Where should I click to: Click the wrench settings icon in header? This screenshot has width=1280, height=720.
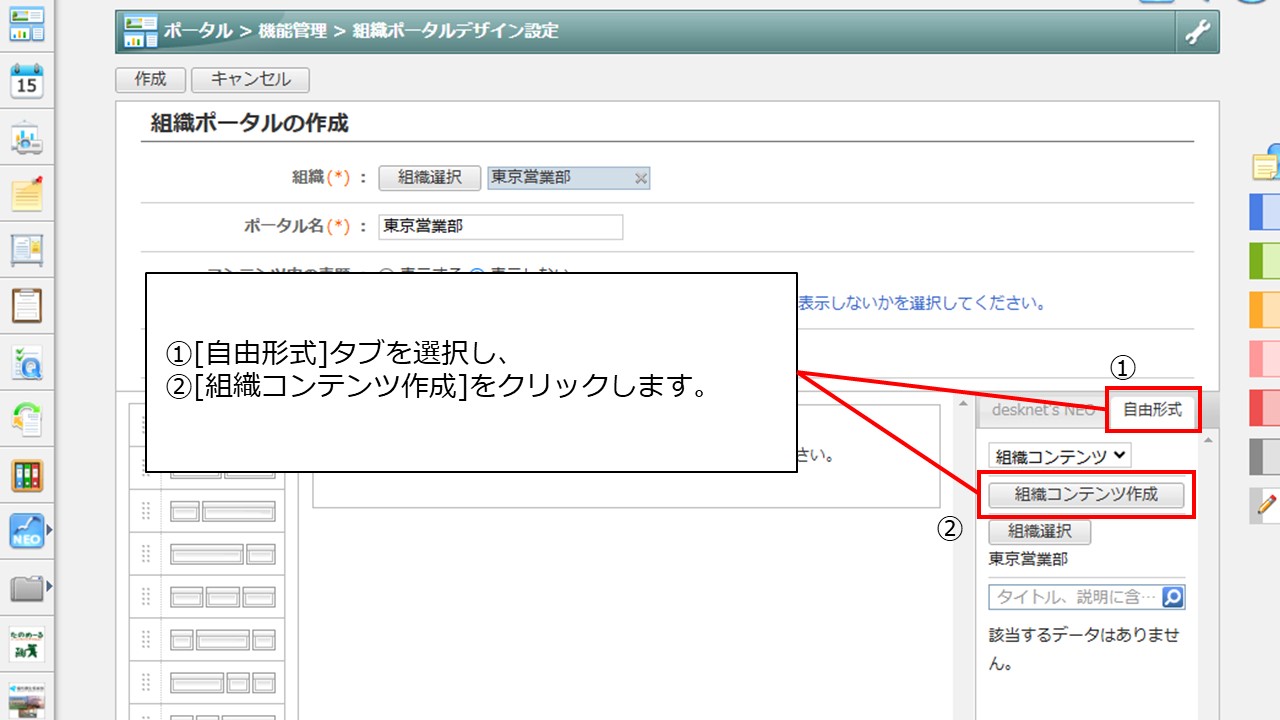tap(1197, 32)
